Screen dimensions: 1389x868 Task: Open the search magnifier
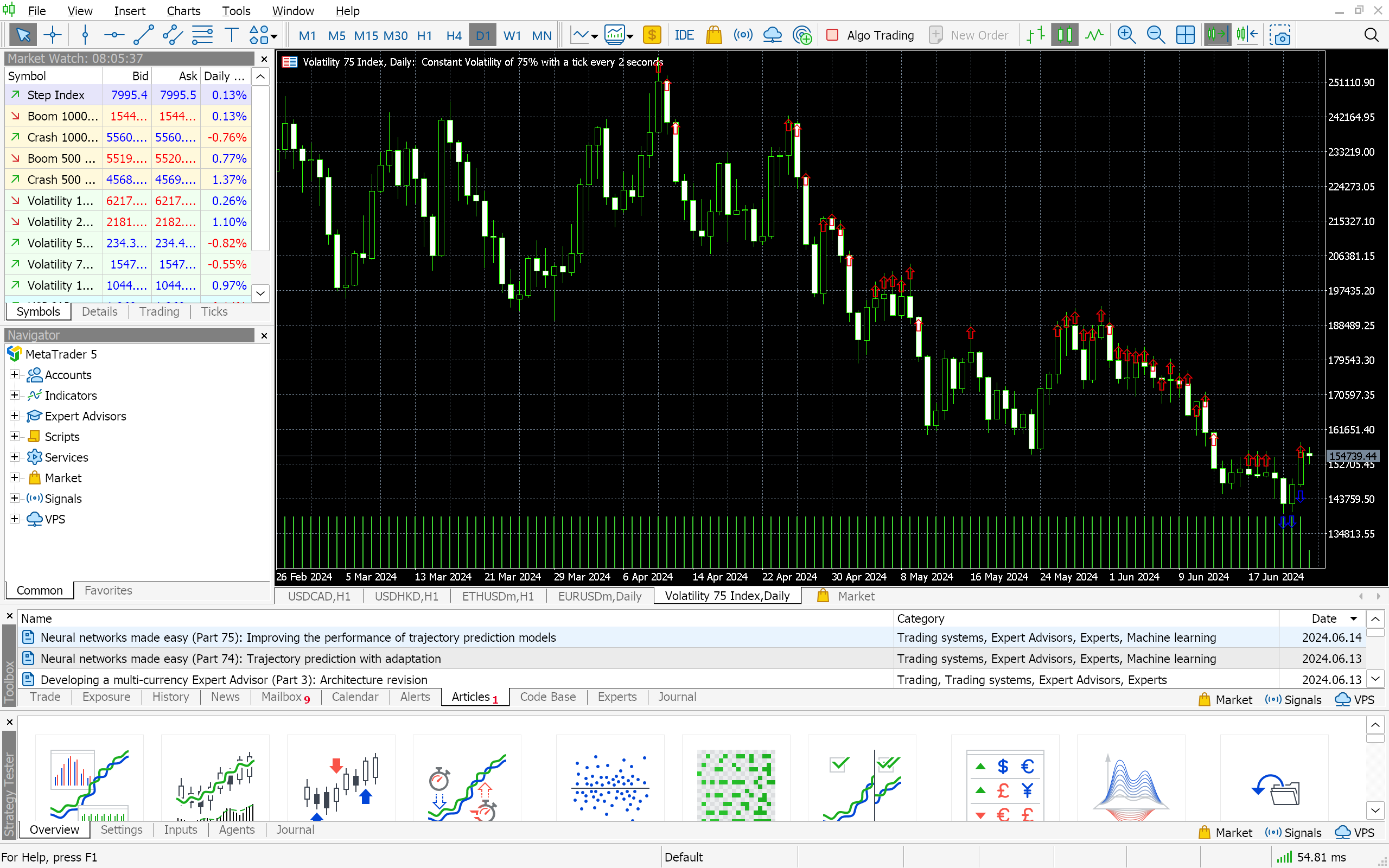tap(1371, 35)
